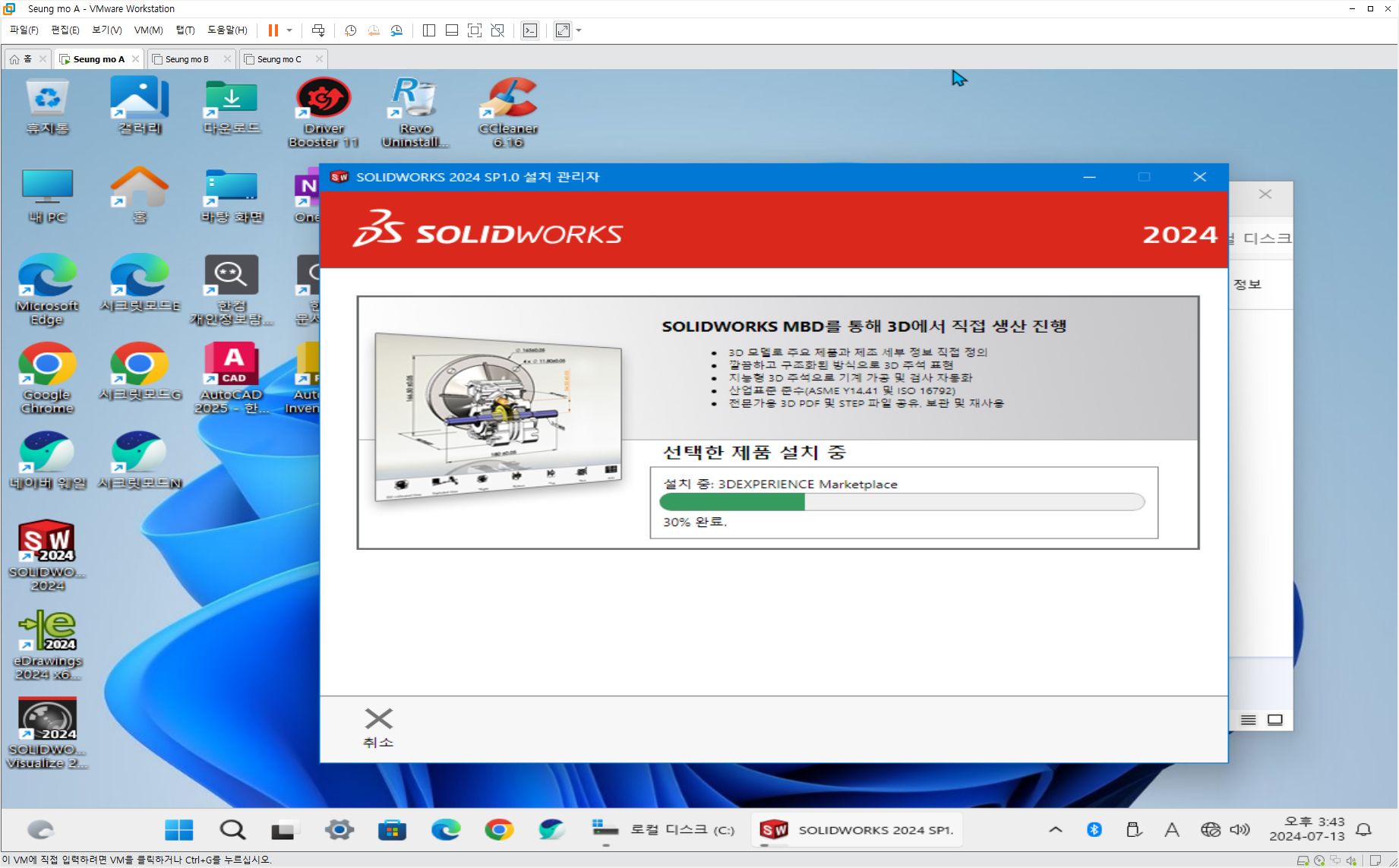Click the installation progress bar
Image resolution: width=1399 pixels, height=868 pixels.
click(x=902, y=502)
